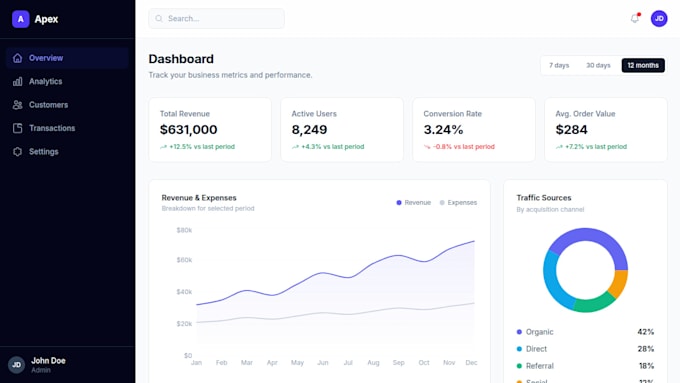The width and height of the screenshot is (680, 383).
Task: Click the Revenue & Expenses title
Action: tap(199, 198)
